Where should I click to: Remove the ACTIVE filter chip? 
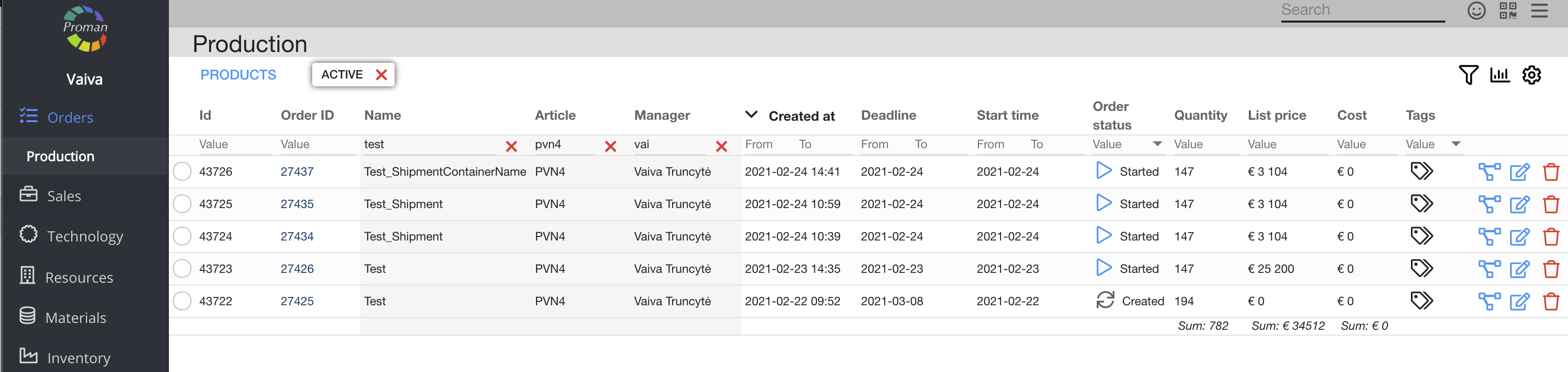pyautogui.click(x=381, y=75)
